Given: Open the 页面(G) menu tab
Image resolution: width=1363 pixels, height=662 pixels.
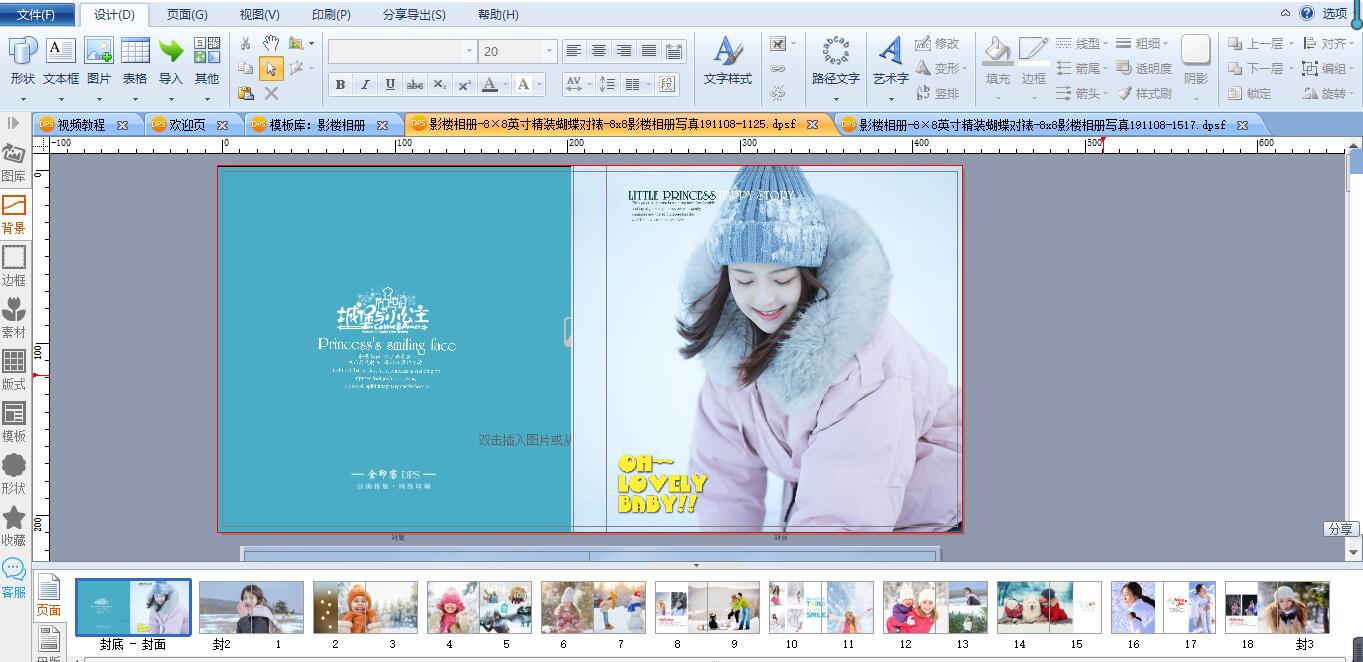Looking at the screenshot, I should tap(187, 15).
